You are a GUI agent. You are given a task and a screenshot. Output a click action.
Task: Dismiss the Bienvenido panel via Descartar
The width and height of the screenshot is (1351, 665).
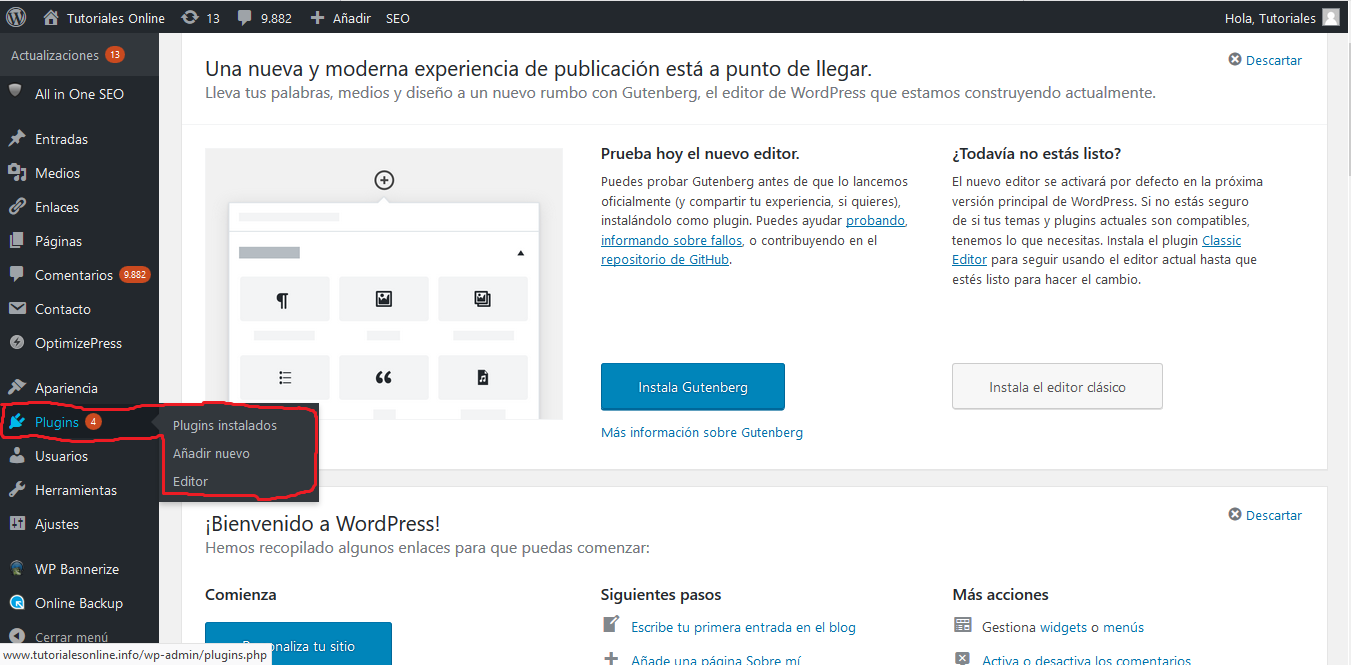click(1265, 515)
